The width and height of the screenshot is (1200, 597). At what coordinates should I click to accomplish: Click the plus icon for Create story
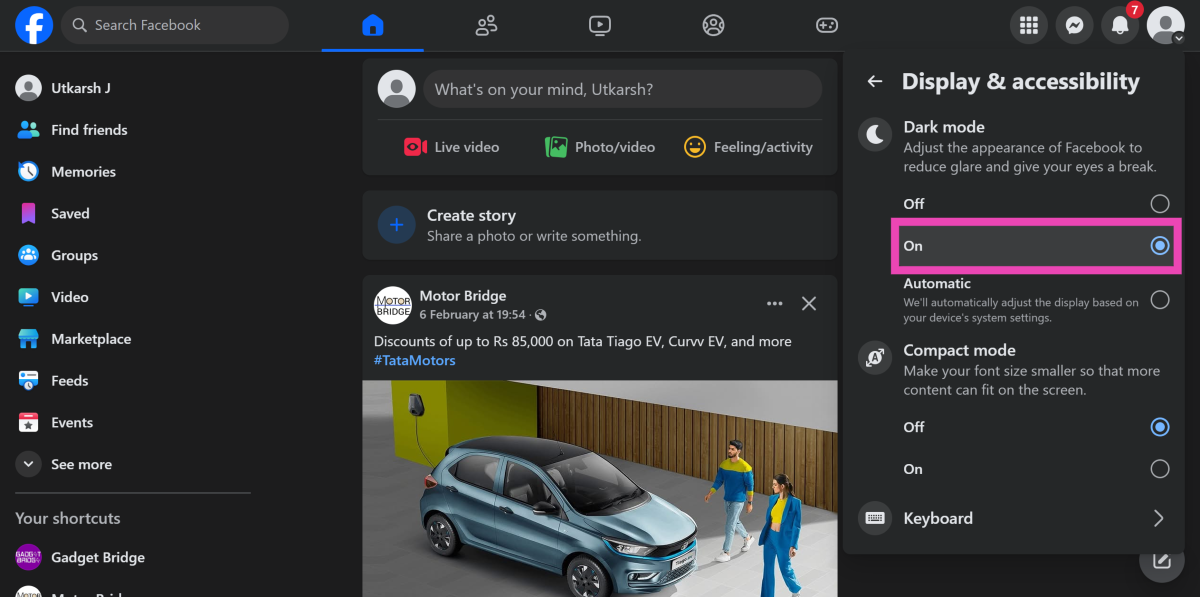click(x=396, y=225)
